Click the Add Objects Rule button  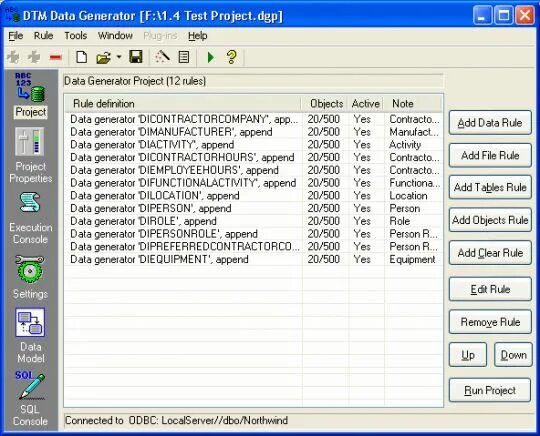490,220
